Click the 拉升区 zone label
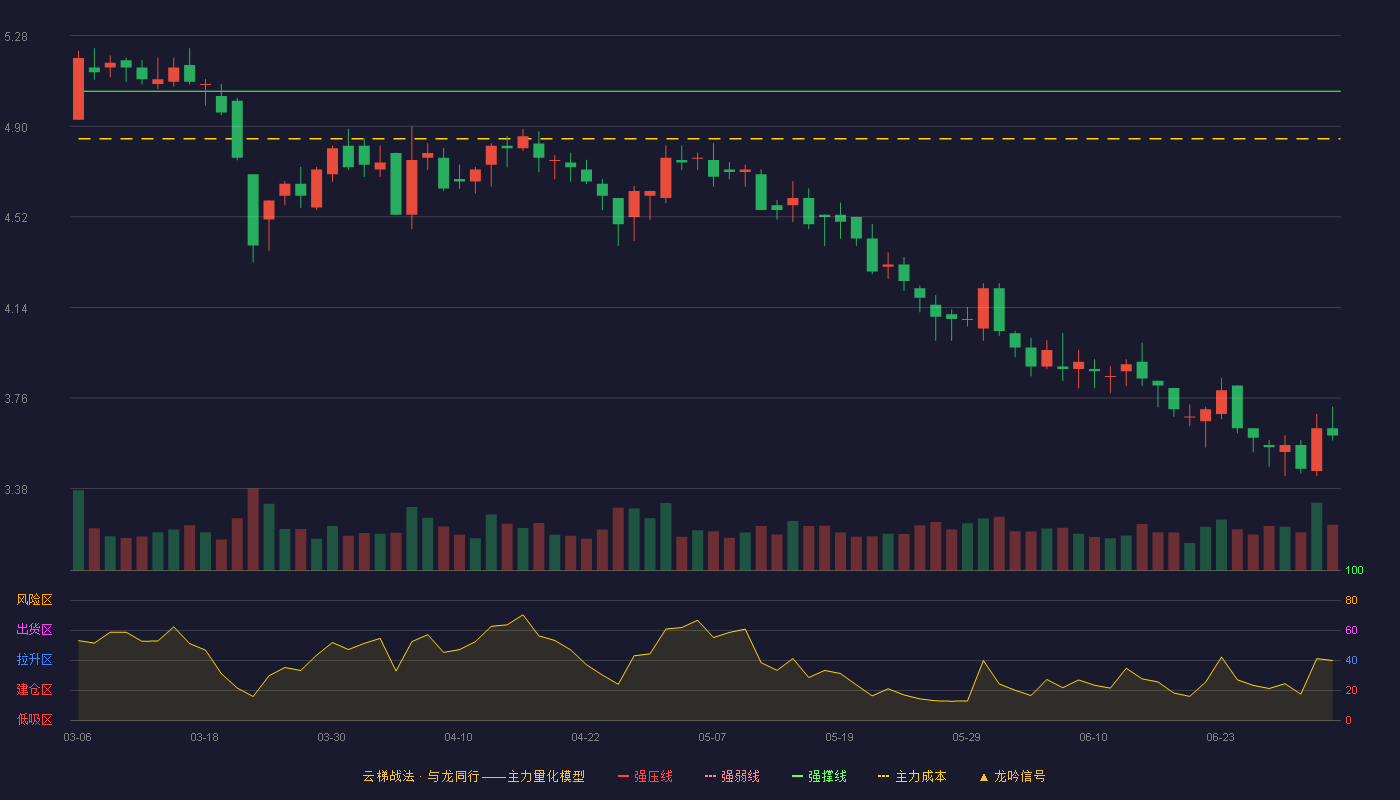 pyautogui.click(x=34, y=660)
